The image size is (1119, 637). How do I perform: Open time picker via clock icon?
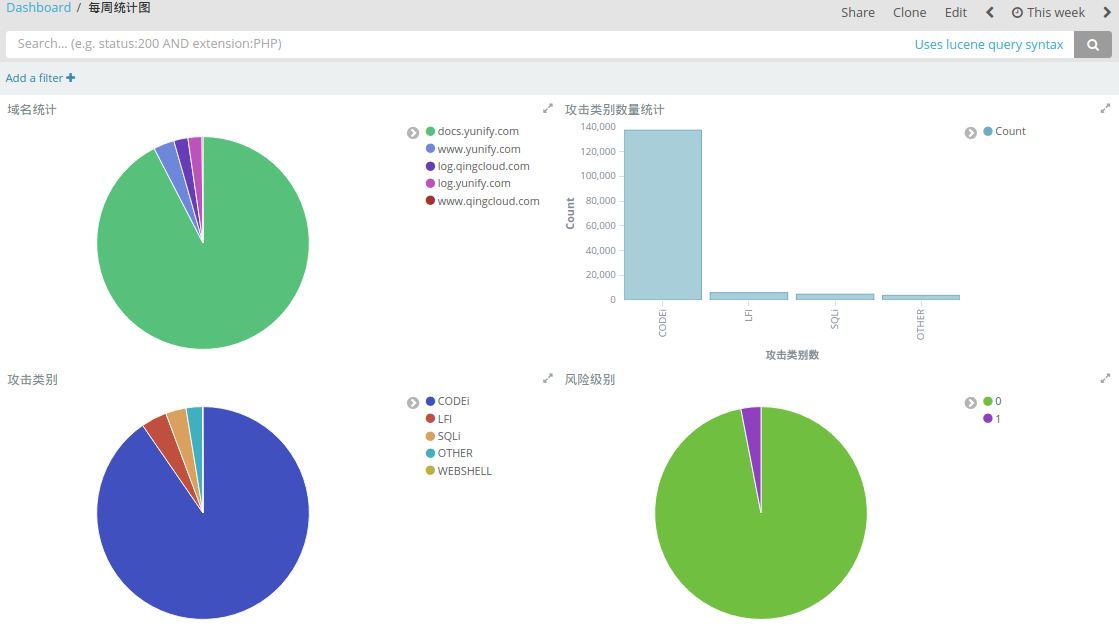click(x=1017, y=13)
